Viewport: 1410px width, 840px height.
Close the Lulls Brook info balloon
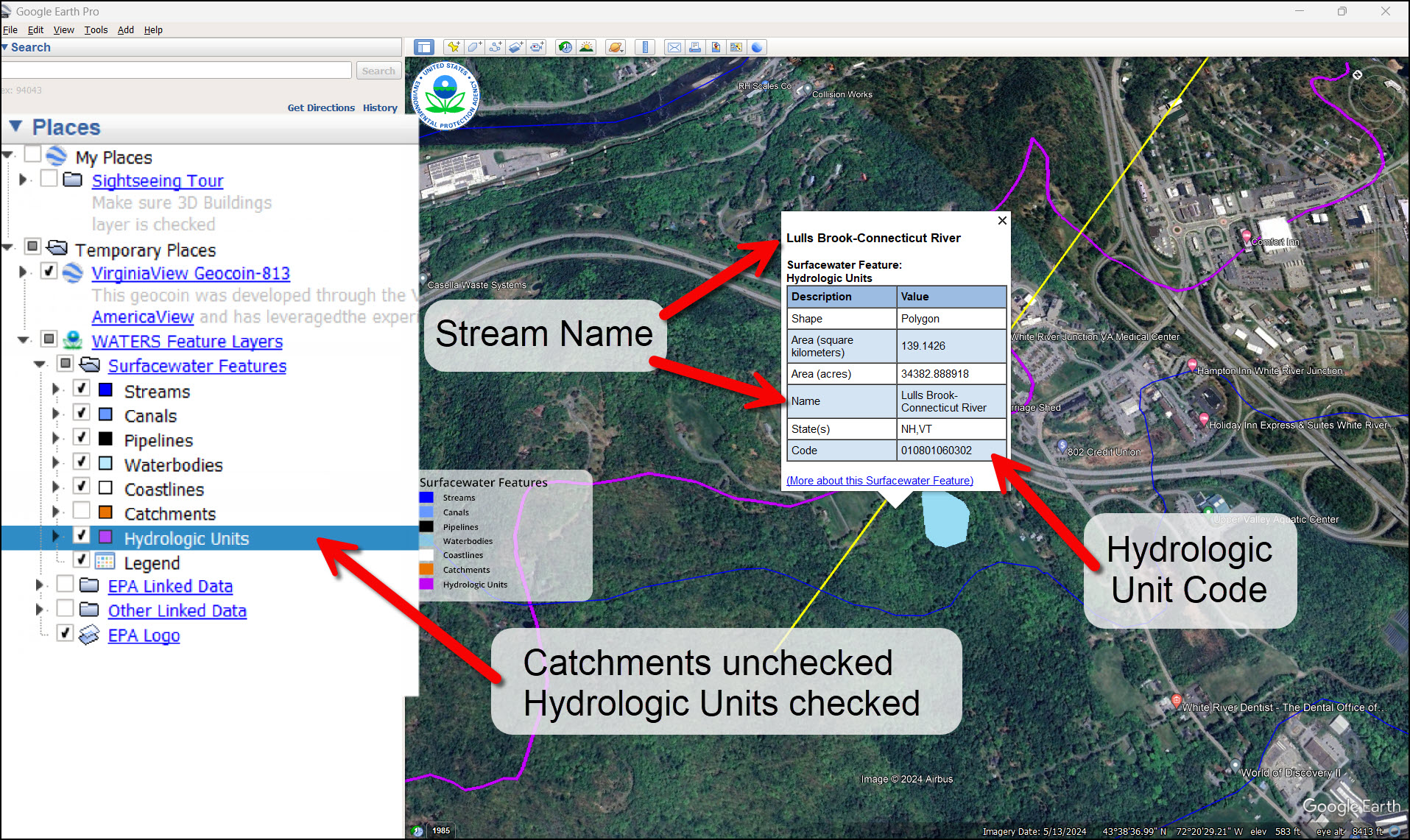click(x=1002, y=220)
